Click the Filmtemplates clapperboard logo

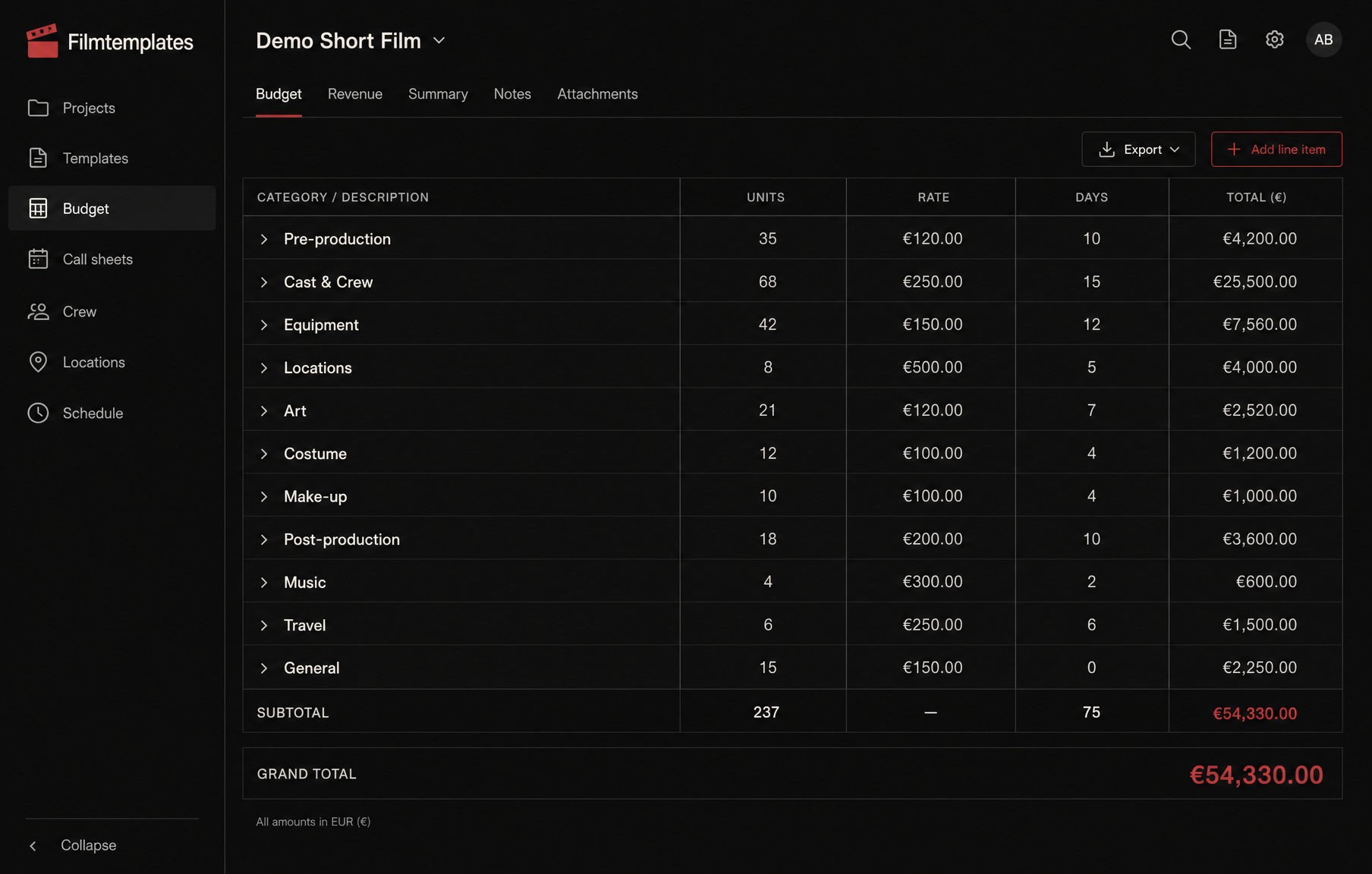tap(42, 41)
